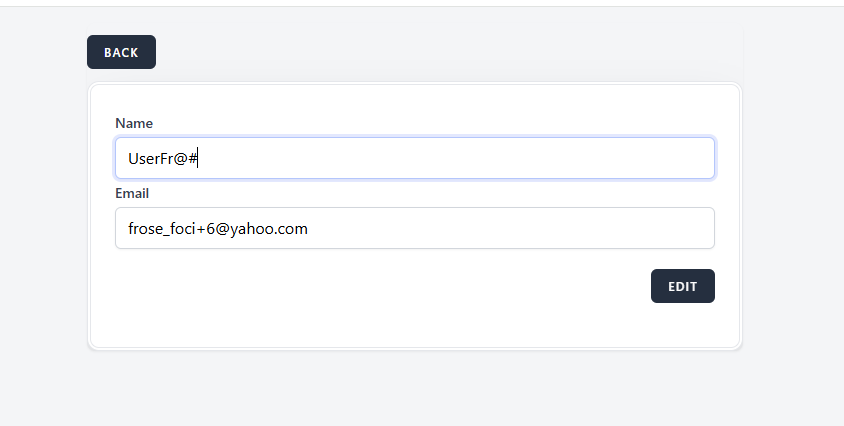Click gray page background below the card
This screenshot has width=844, height=426.
(x=414, y=390)
